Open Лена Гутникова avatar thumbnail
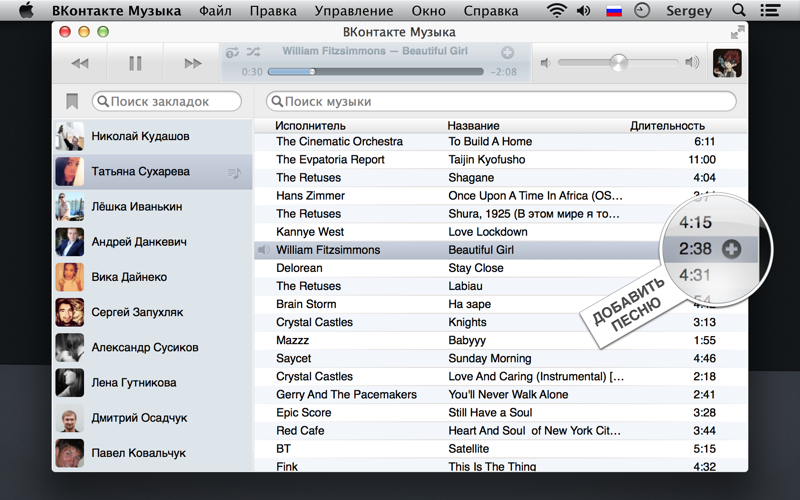Screen dimensions: 800x500 tap(69, 383)
